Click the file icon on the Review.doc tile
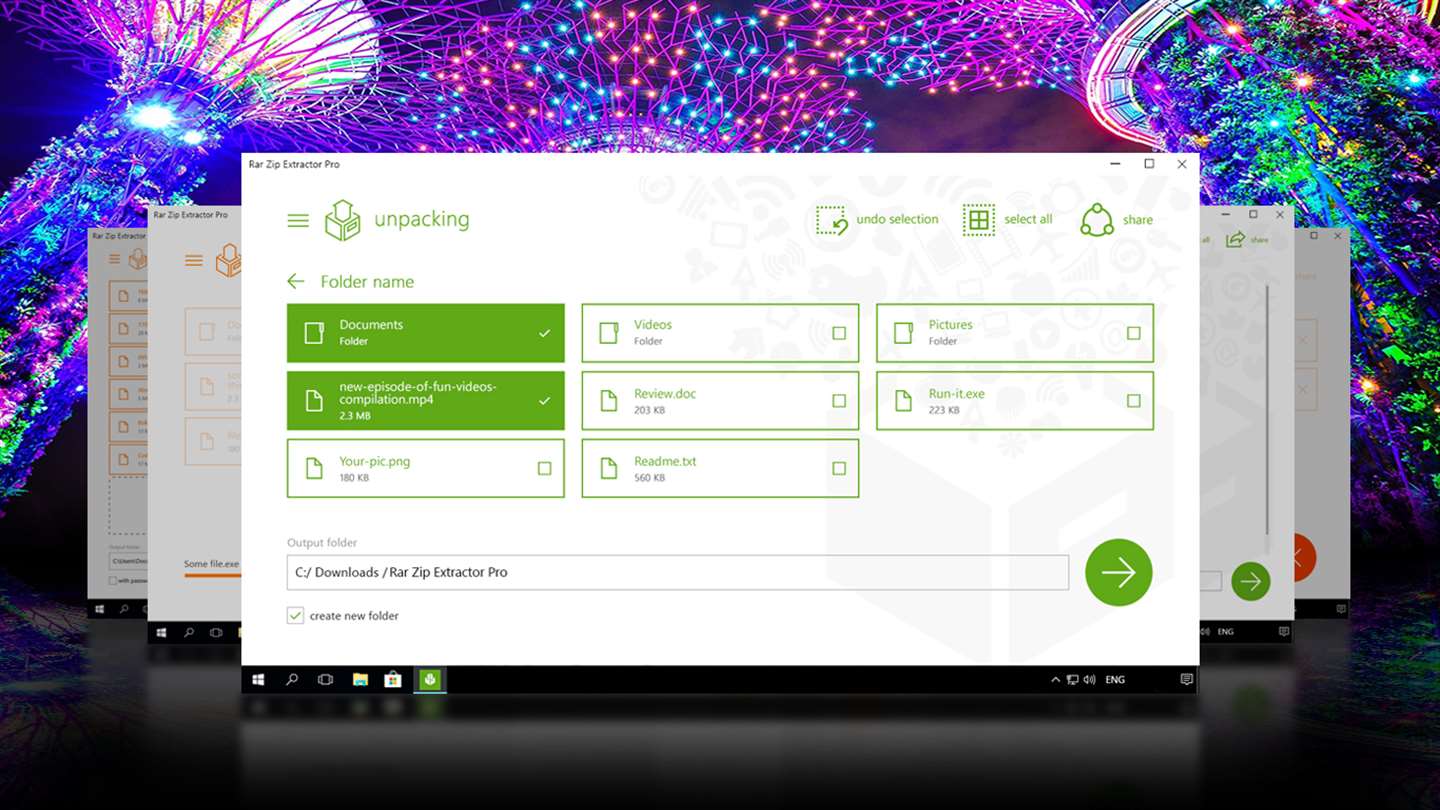Image resolution: width=1440 pixels, height=810 pixels. tap(608, 401)
